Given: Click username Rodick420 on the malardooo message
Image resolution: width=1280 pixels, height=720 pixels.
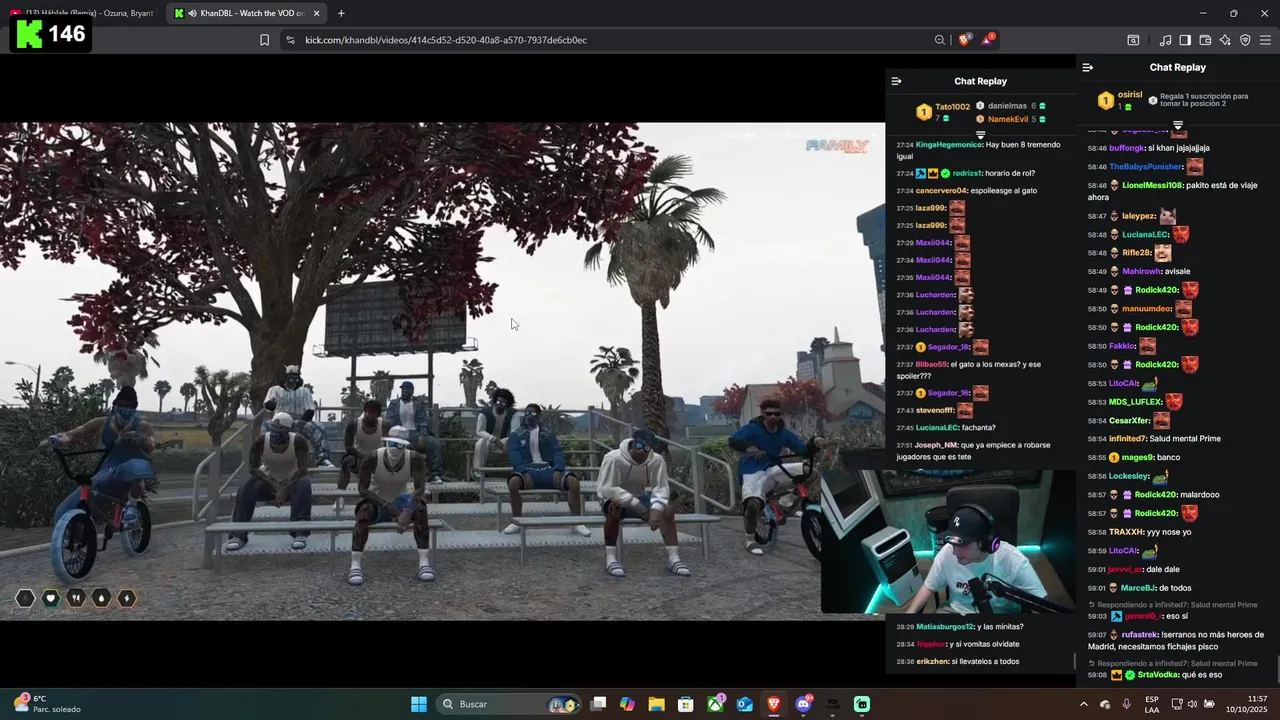Looking at the screenshot, I should [1156, 494].
